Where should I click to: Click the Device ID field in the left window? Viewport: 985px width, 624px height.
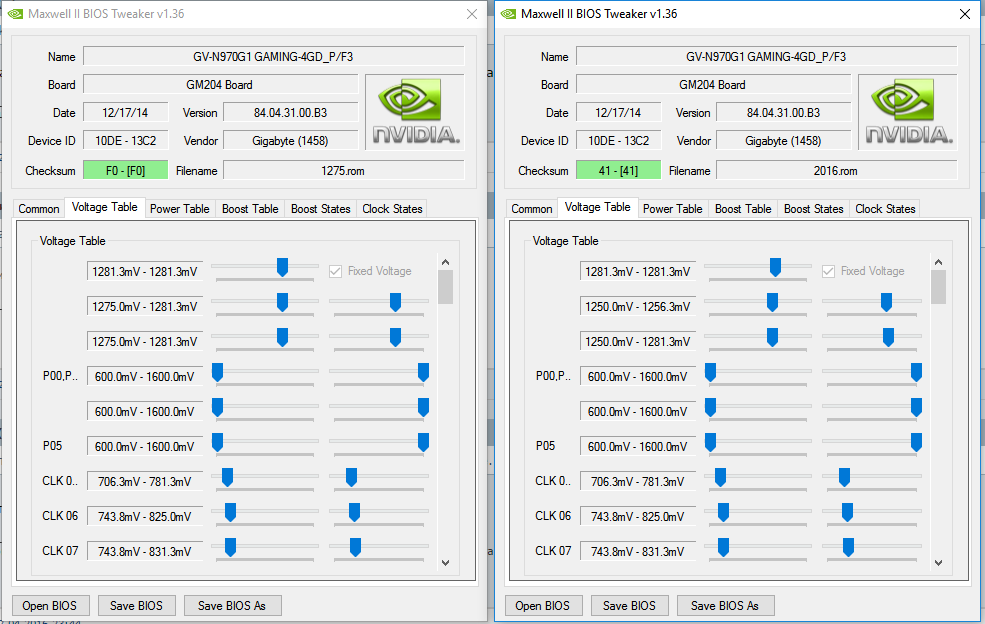click(x=126, y=141)
